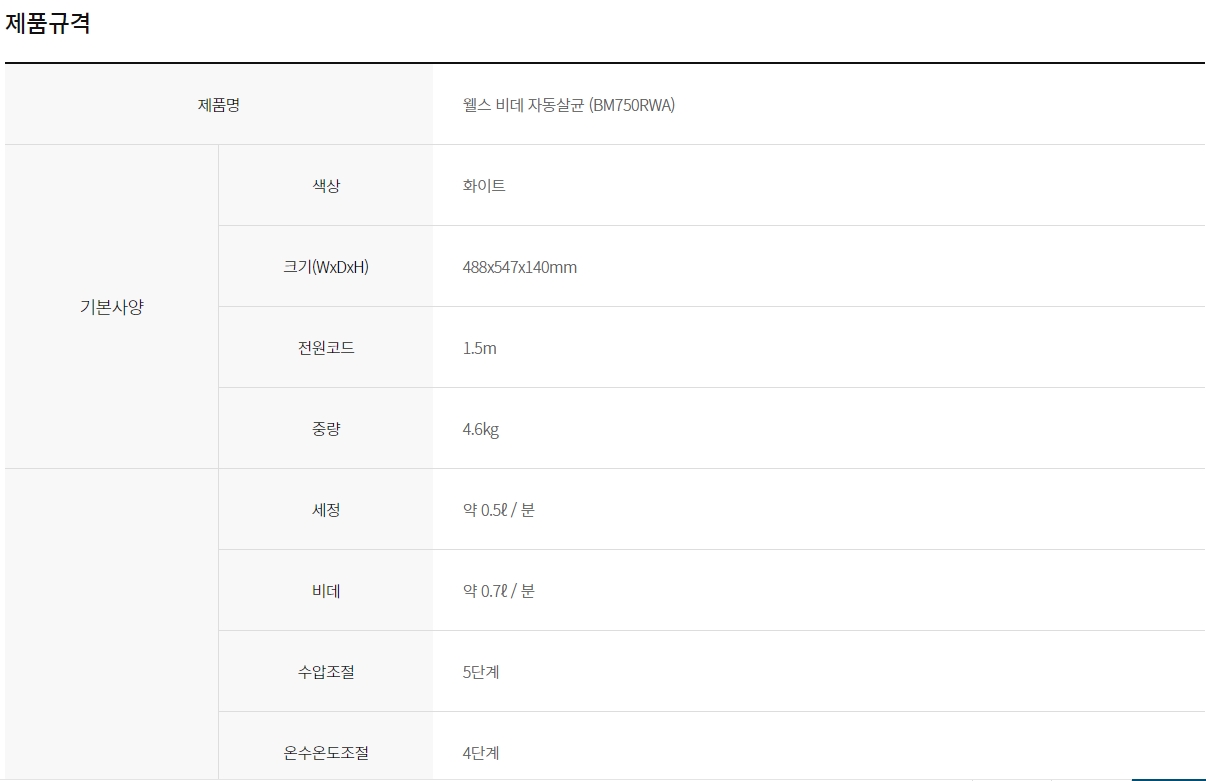This screenshot has width=1206, height=781.
Task: Select the 약 0.5ℓ / 분 value
Action: (498, 510)
